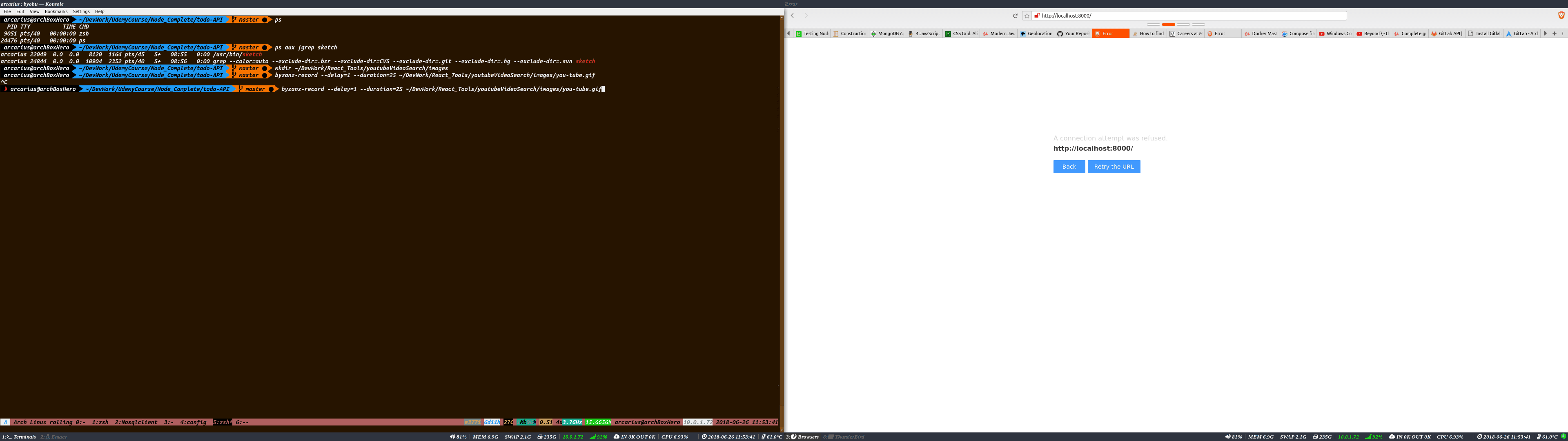The image size is (1568, 441).
Task: Switch to the Docker Mastery tab
Action: pos(1260,33)
